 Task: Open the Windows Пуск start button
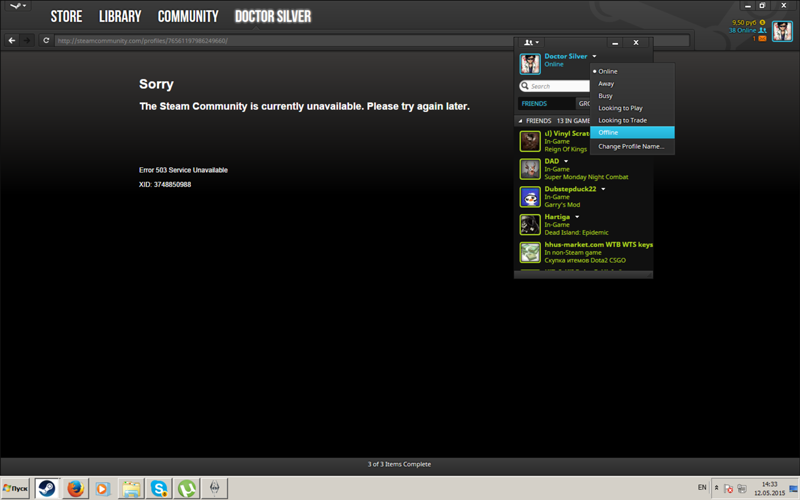pos(15,488)
